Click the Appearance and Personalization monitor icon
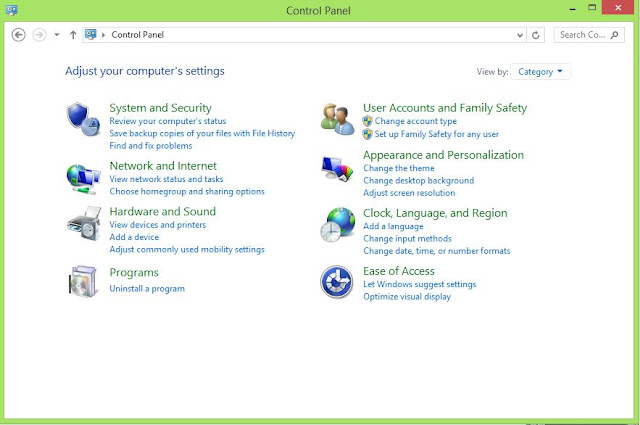The image size is (640, 425). pos(338,169)
